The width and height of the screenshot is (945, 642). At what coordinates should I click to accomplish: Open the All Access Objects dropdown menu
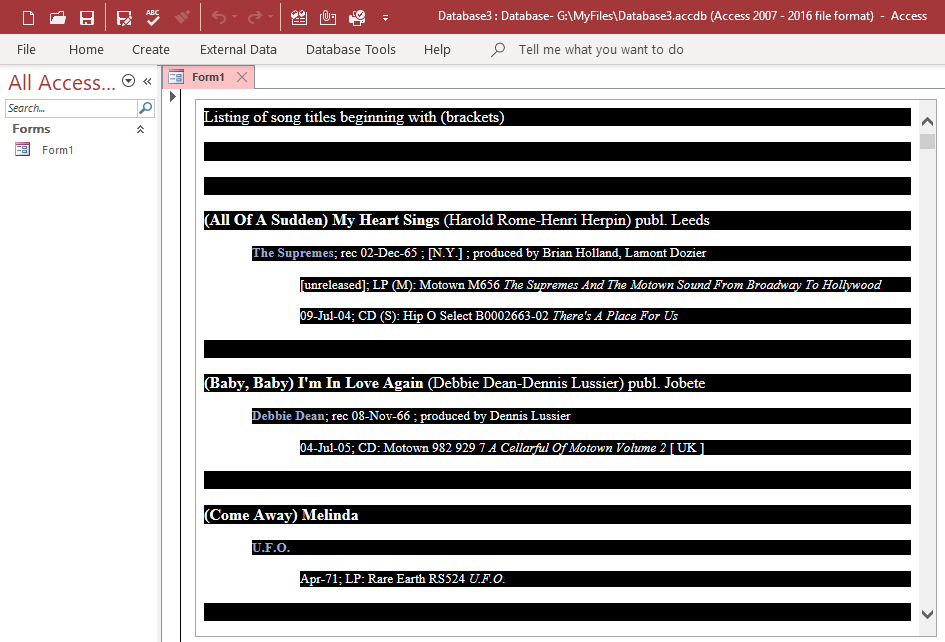(x=128, y=81)
